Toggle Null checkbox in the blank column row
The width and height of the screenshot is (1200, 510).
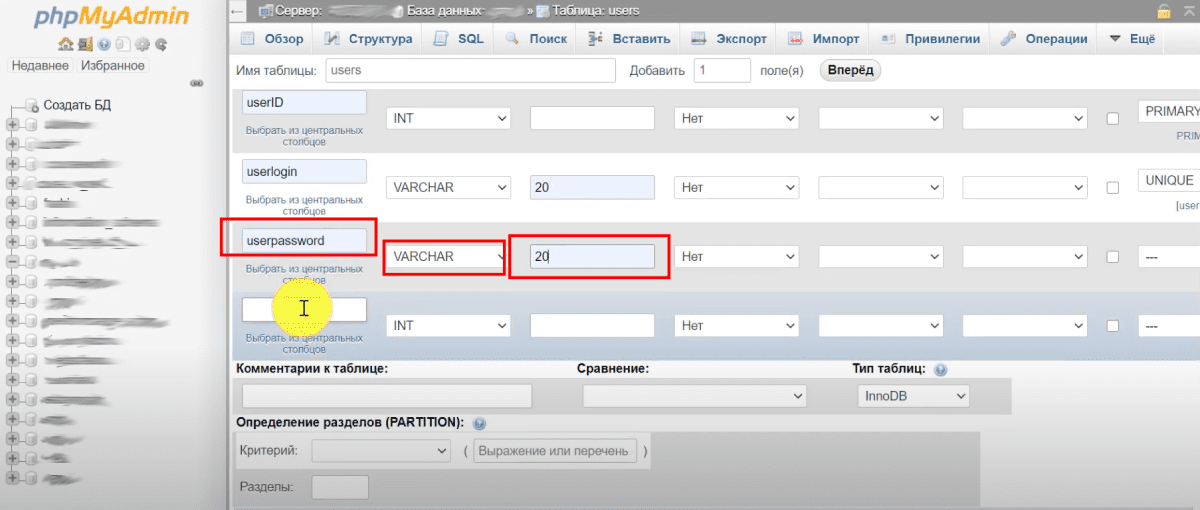(1112, 326)
